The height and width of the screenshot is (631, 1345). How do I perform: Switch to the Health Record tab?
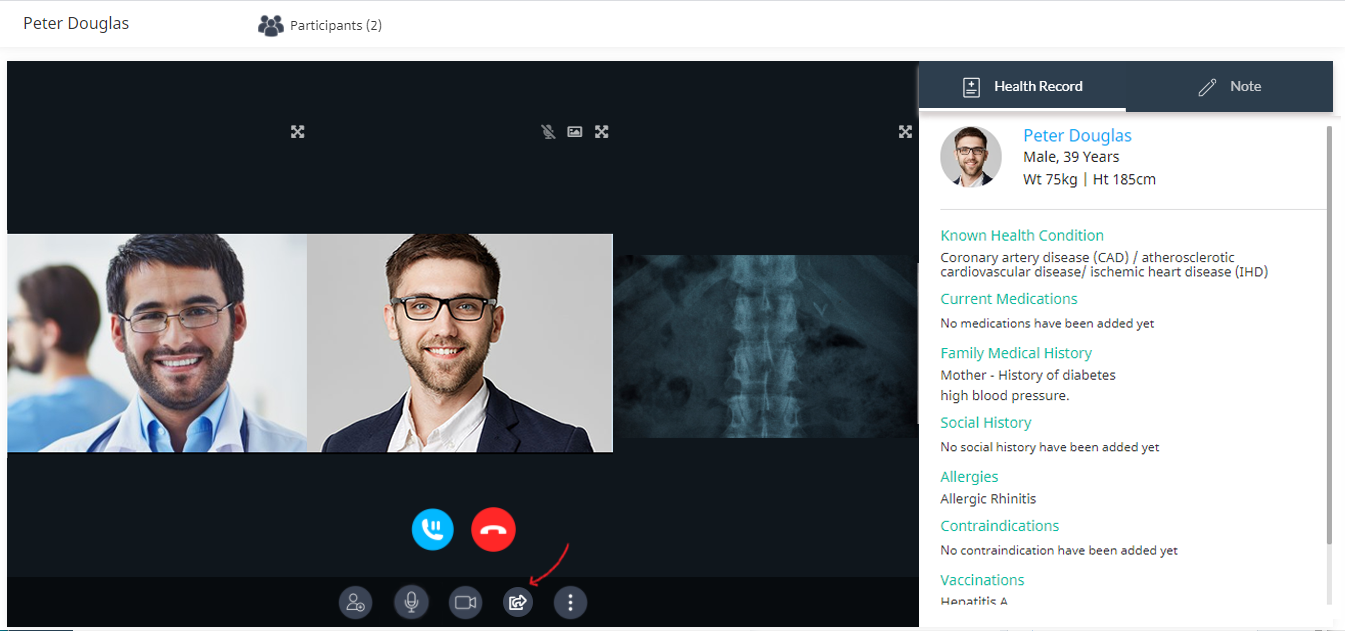pyautogui.click(x=1022, y=86)
